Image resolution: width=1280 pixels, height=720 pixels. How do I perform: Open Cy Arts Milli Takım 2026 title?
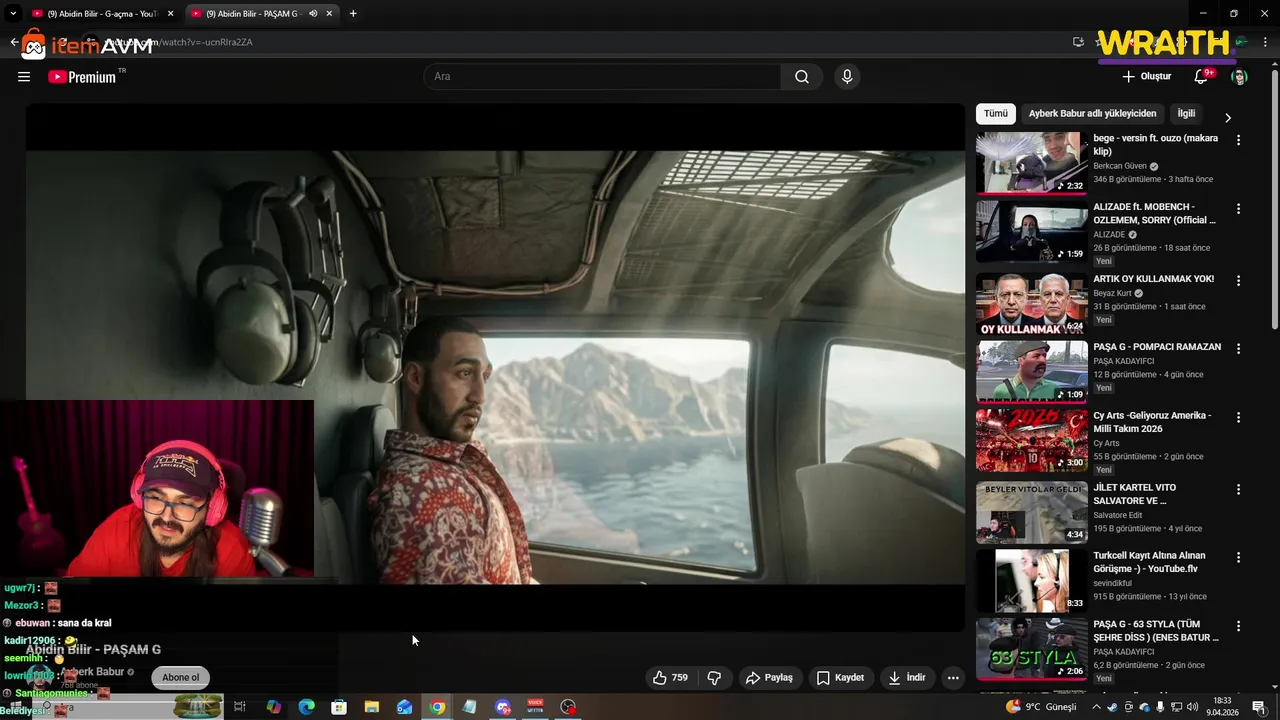pos(1152,422)
